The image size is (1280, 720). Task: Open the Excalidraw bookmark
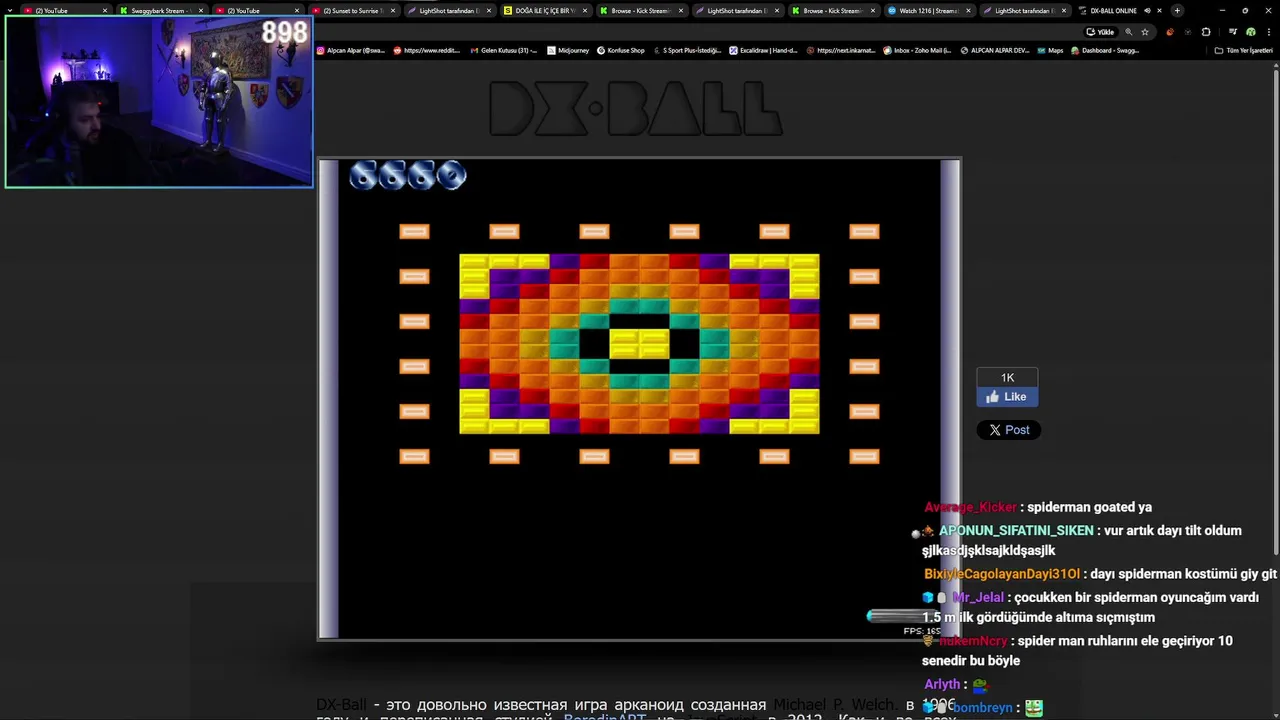763,50
